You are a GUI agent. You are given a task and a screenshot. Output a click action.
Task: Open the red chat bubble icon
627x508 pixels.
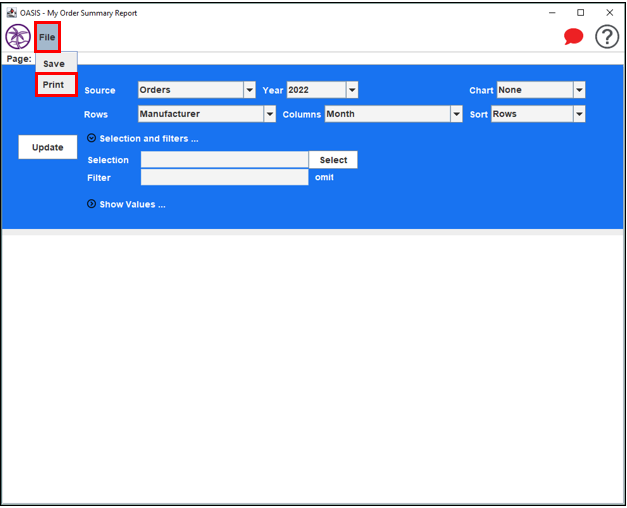pyautogui.click(x=573, y=37)
